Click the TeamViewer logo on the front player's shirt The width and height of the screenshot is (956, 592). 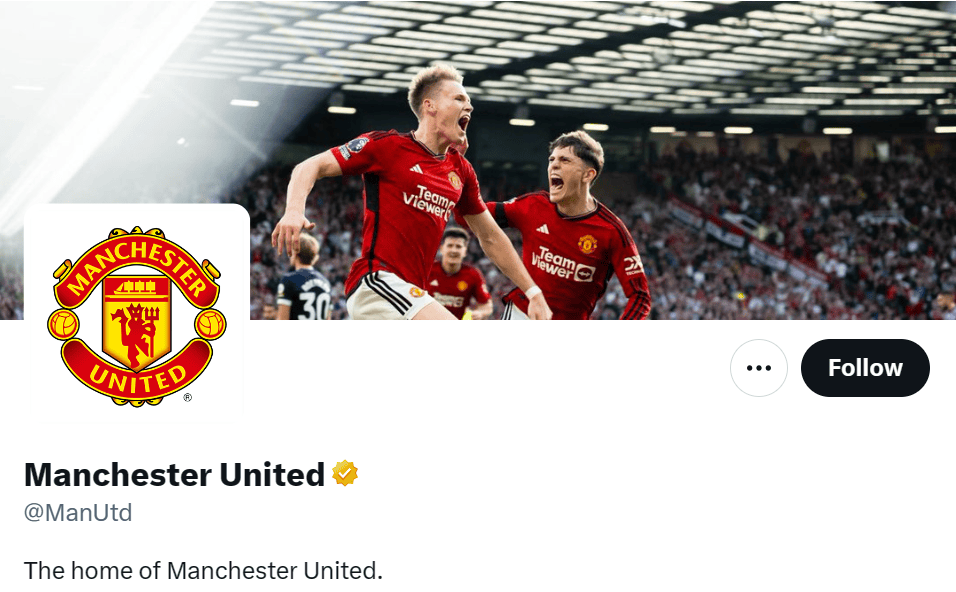tap(429, 203)
